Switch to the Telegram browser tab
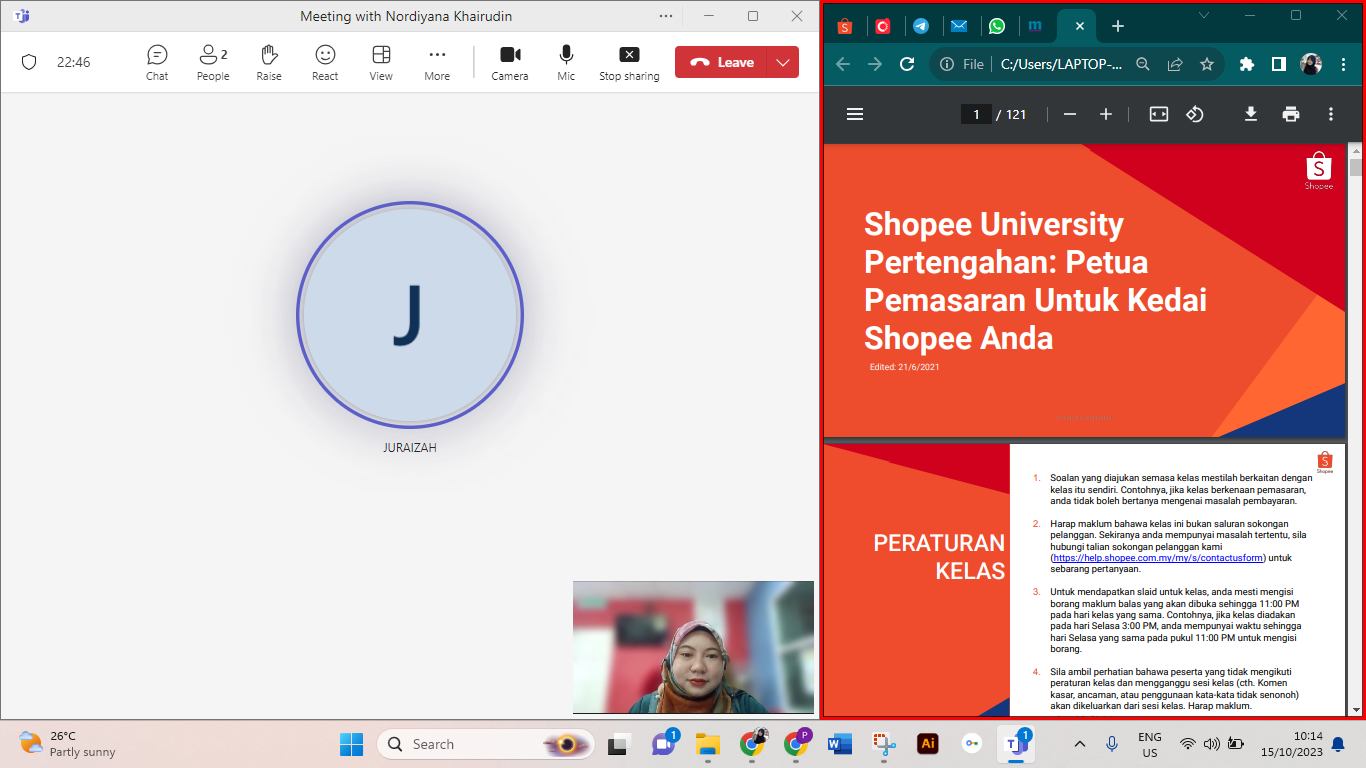Image resolution: width=1366 pixels, height=768 pixels. pos(921,26)
